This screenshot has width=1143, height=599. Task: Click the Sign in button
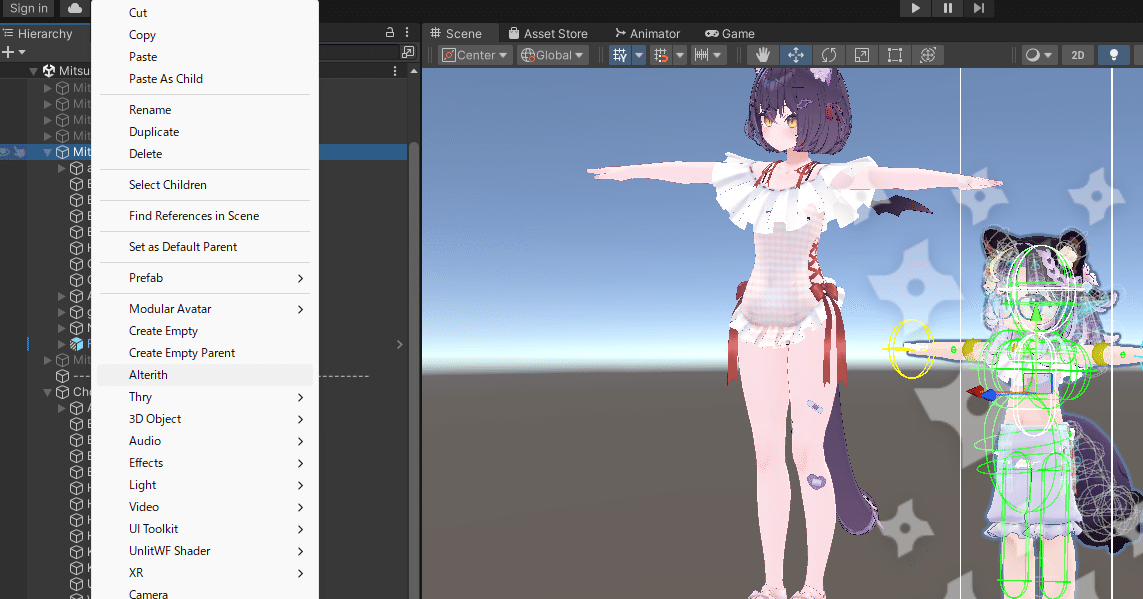point(28,8)
